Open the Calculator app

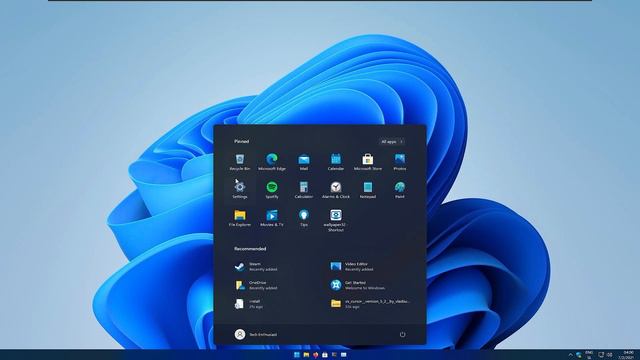(304, 190)
